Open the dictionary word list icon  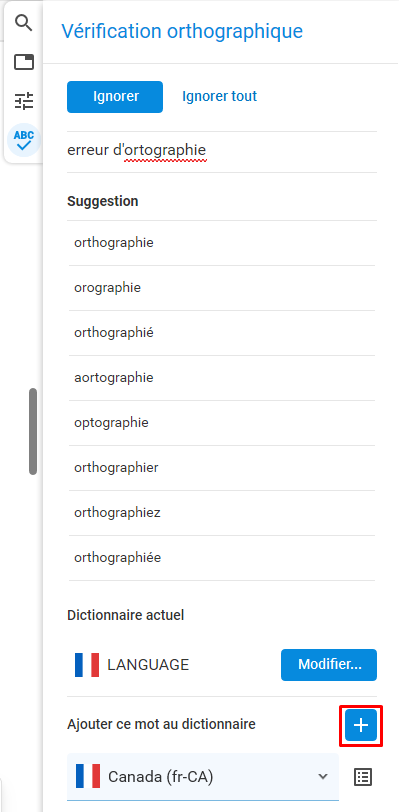[363, 777]
